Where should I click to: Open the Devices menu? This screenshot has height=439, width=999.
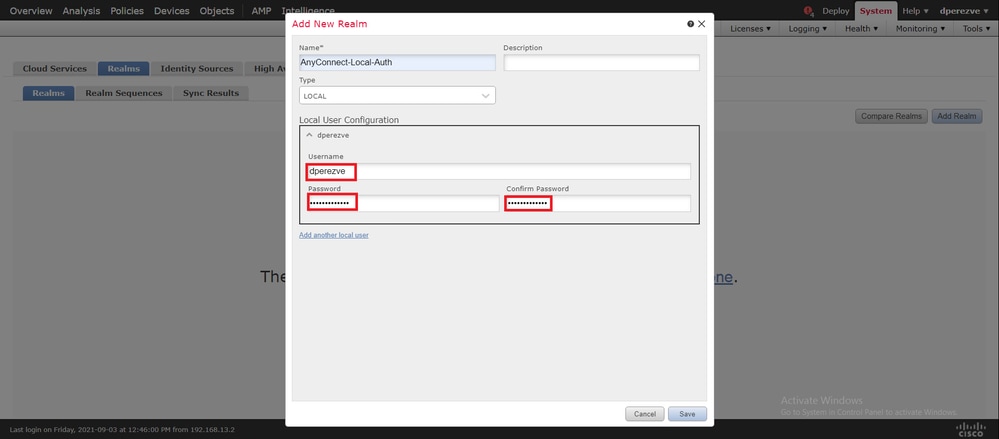[x=171, y=11]
